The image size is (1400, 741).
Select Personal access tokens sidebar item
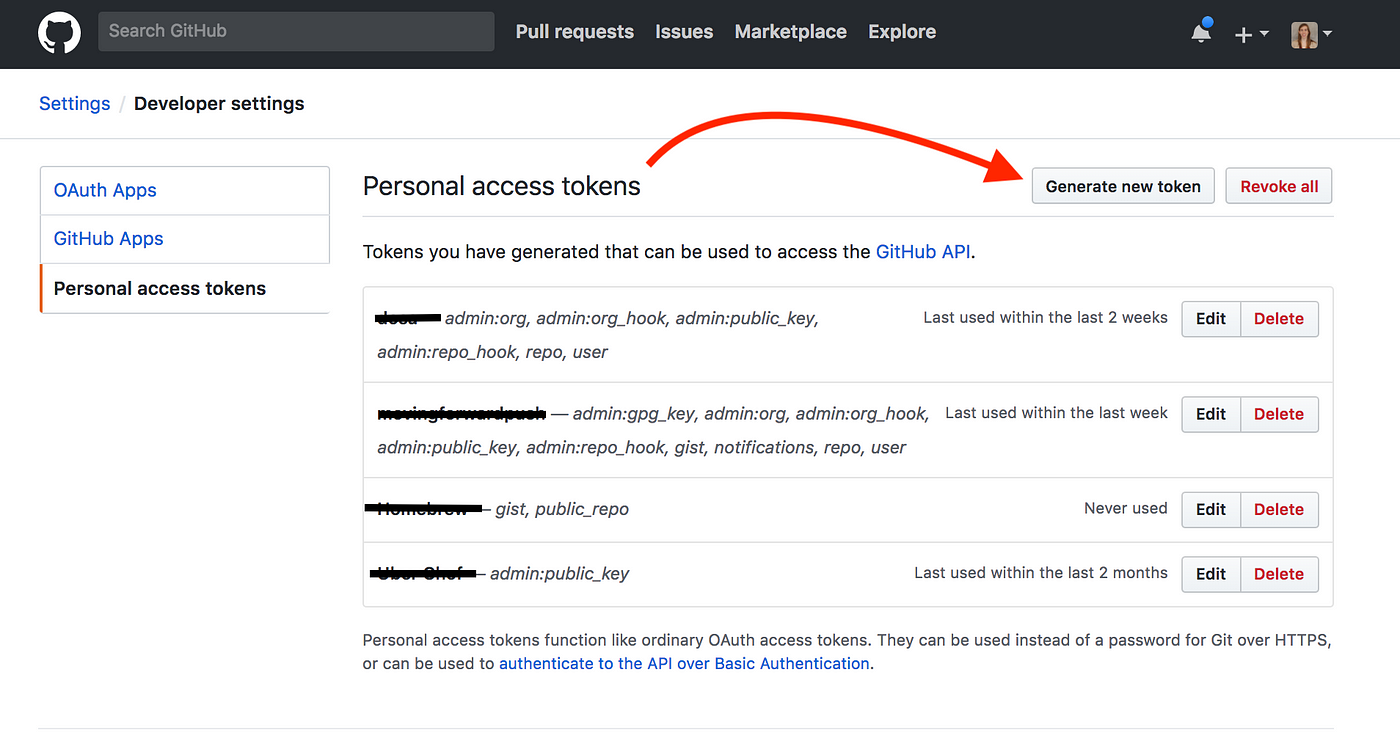click(185, 288)
